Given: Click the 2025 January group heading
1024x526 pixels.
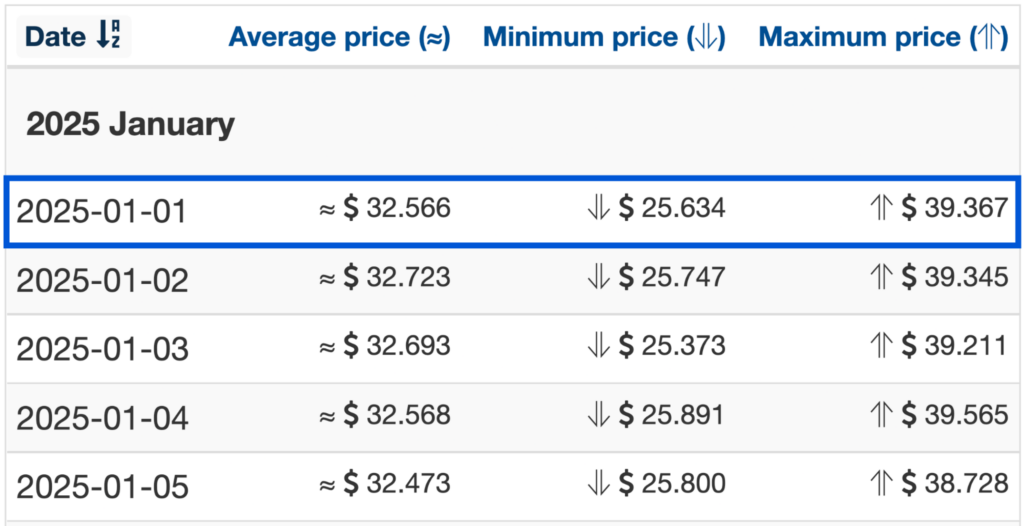Looking at the screenshot, I should pyautogui.click(x=130, y=124).
